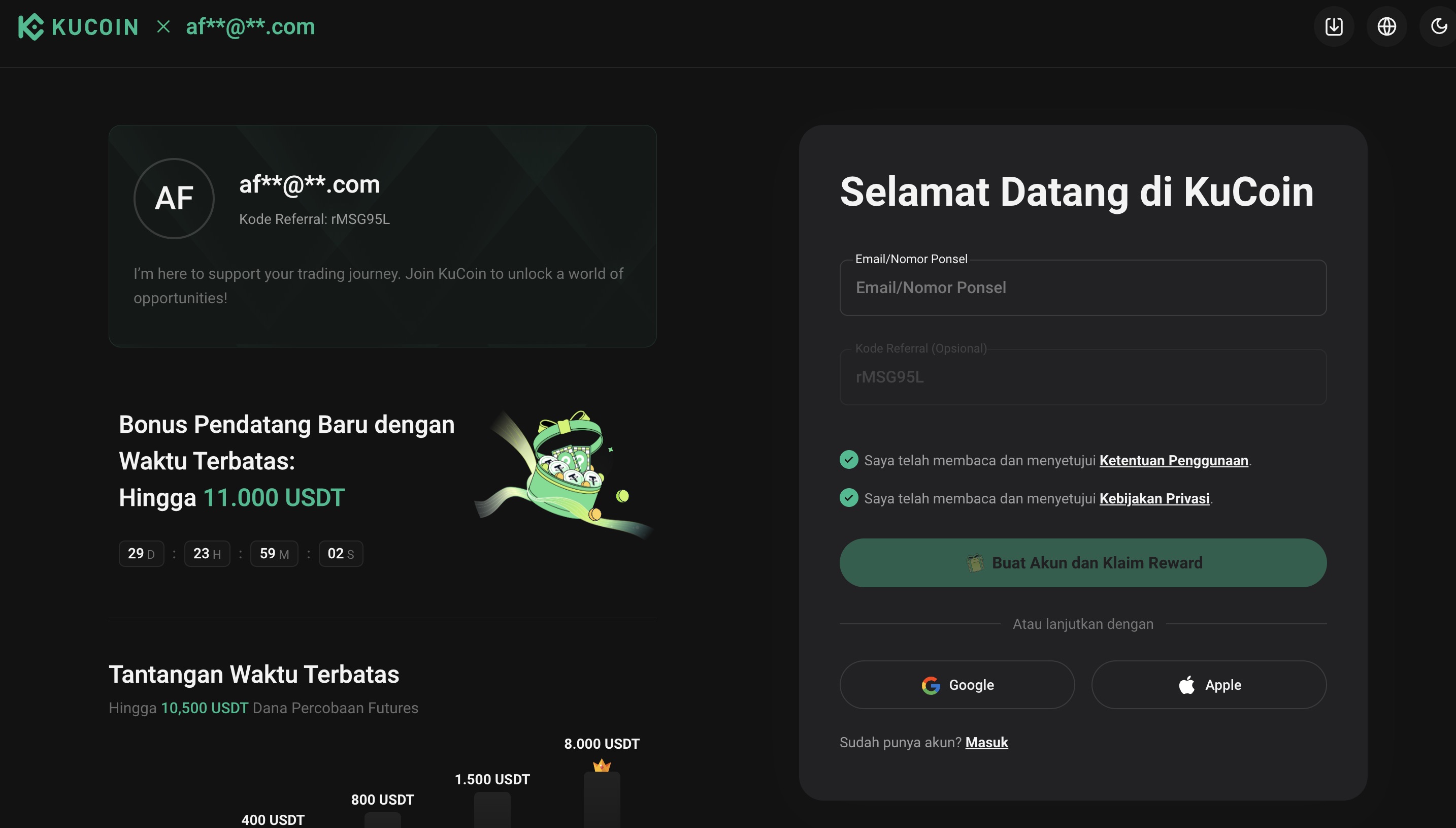
Task: Uncheck the Ketentuan Penggunaan agreement checkbox
Action: coord(848,460)
